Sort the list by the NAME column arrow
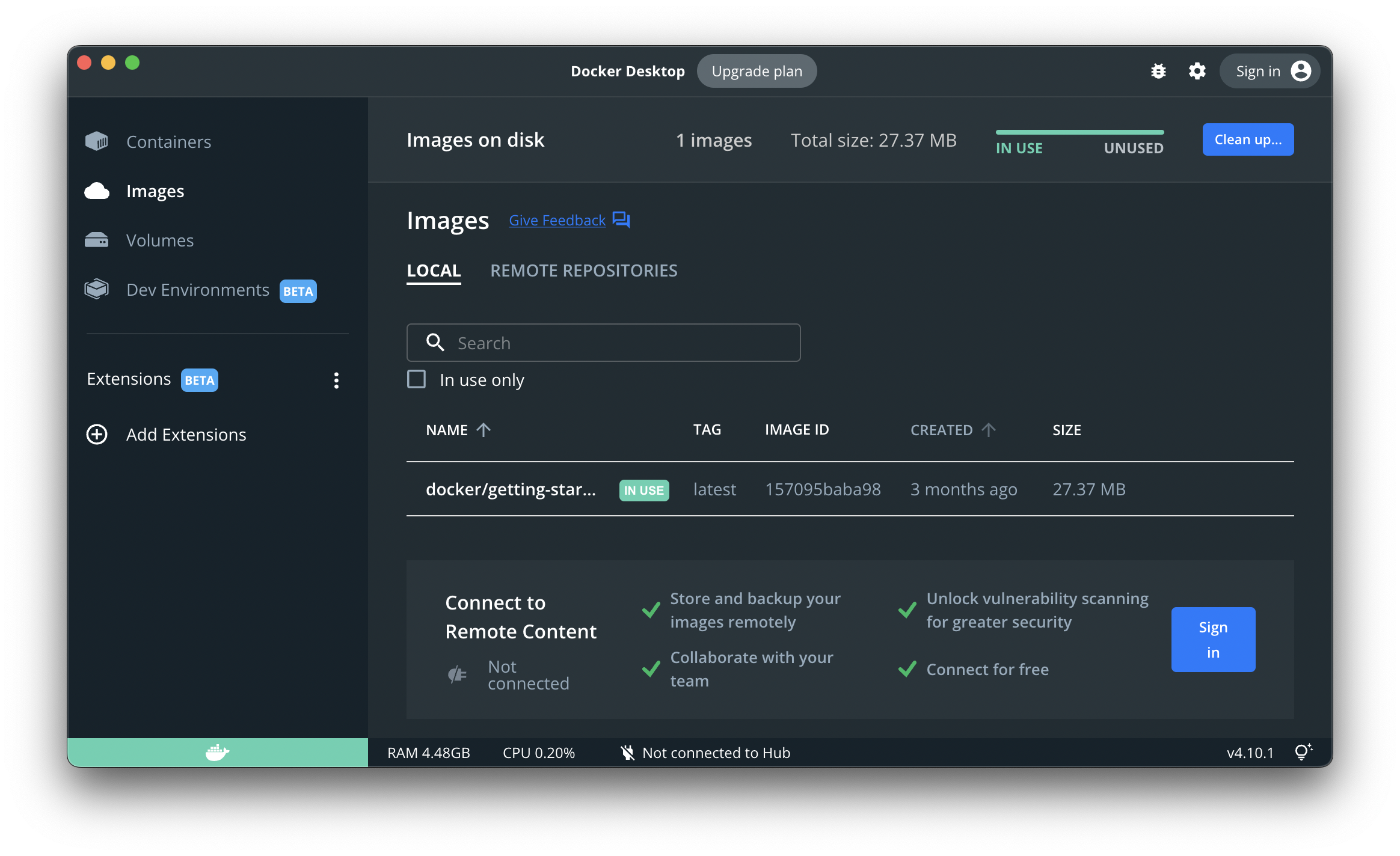Viewport: 1400px width, 856px height. 484,430
